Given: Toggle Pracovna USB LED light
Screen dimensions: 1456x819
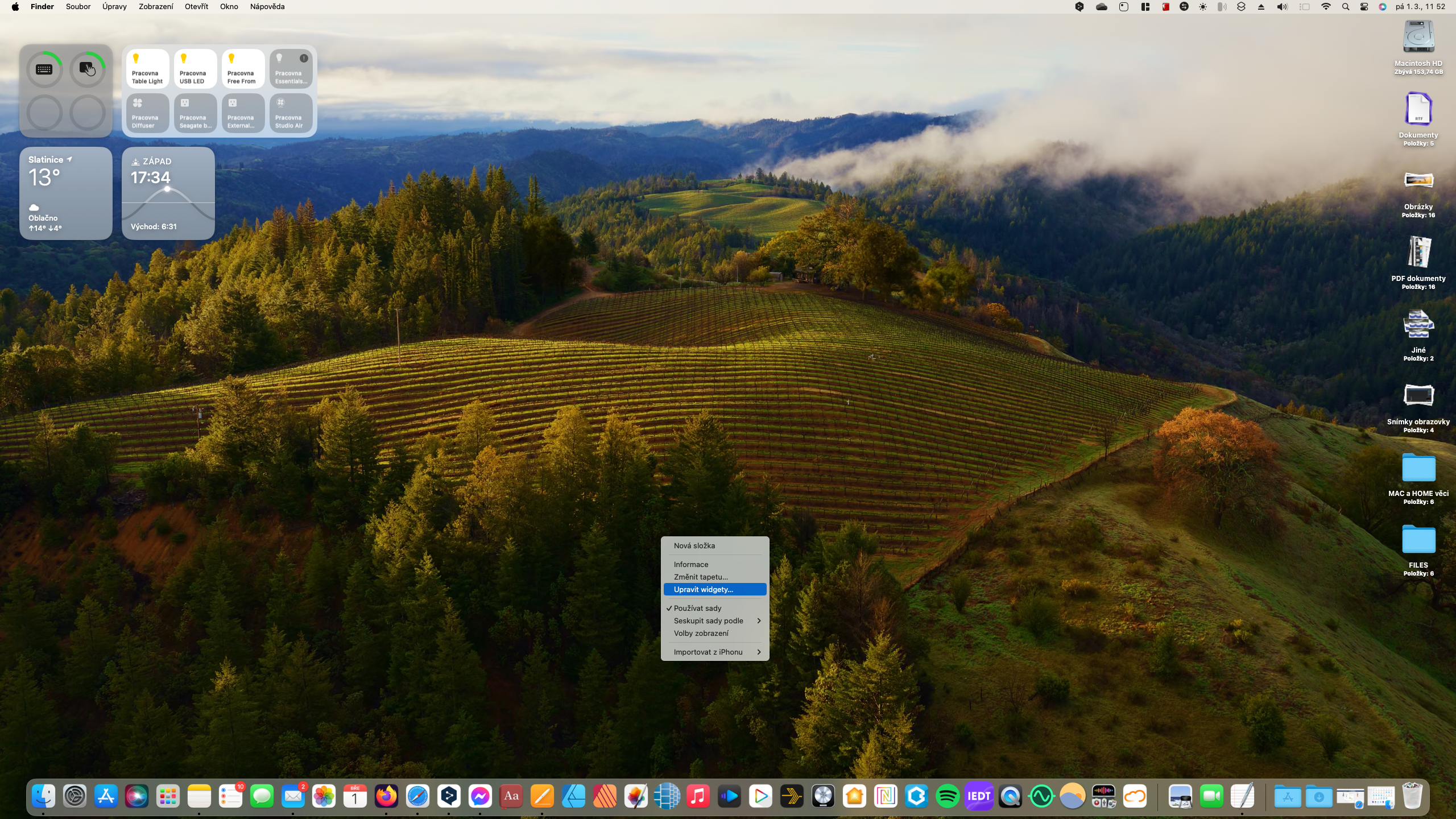Looking at the screenshot, I should tap(195, 69).
